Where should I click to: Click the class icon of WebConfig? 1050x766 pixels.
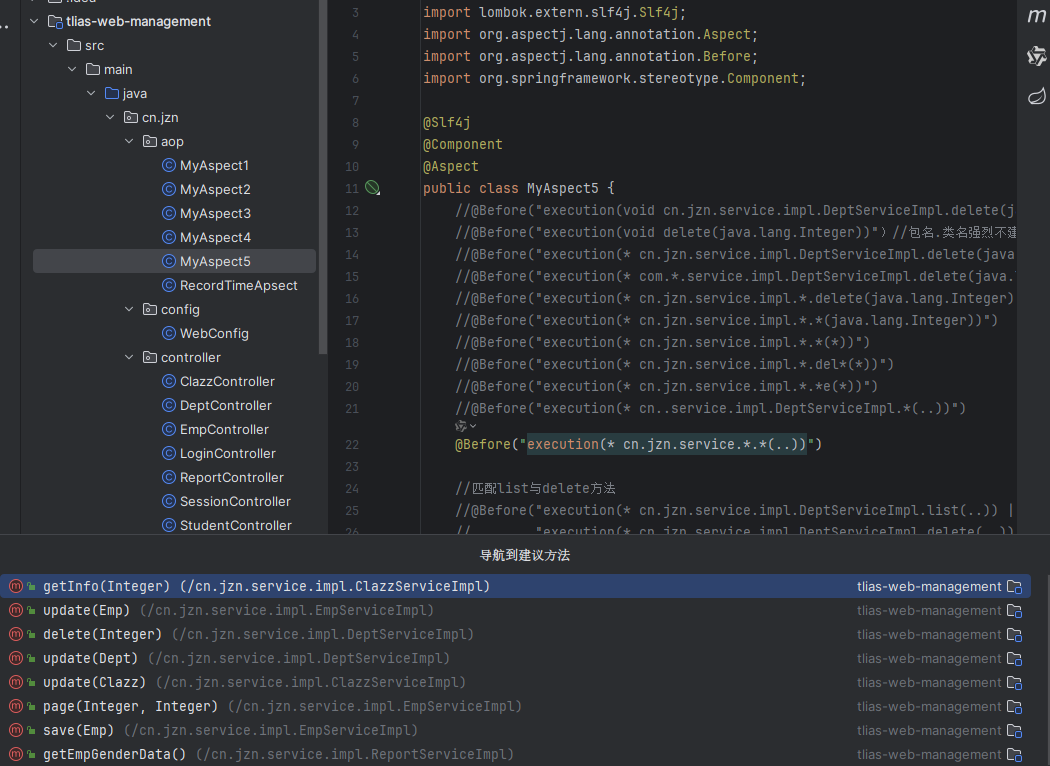coord(169,333)
